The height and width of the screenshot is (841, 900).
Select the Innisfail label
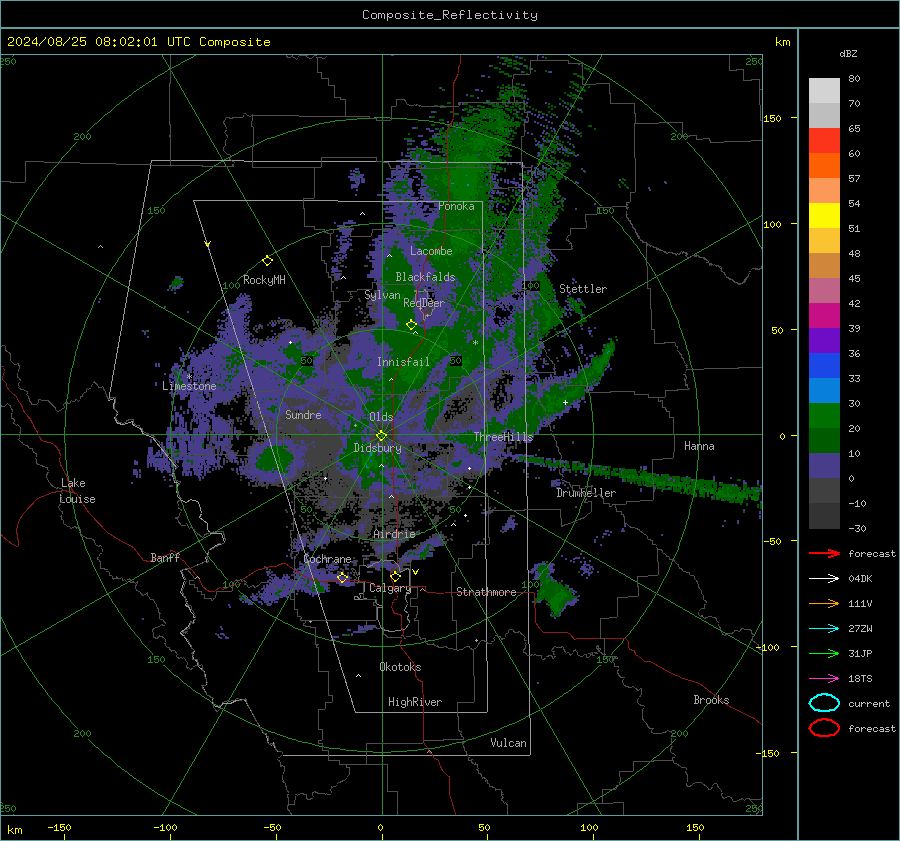coord(403,362)
